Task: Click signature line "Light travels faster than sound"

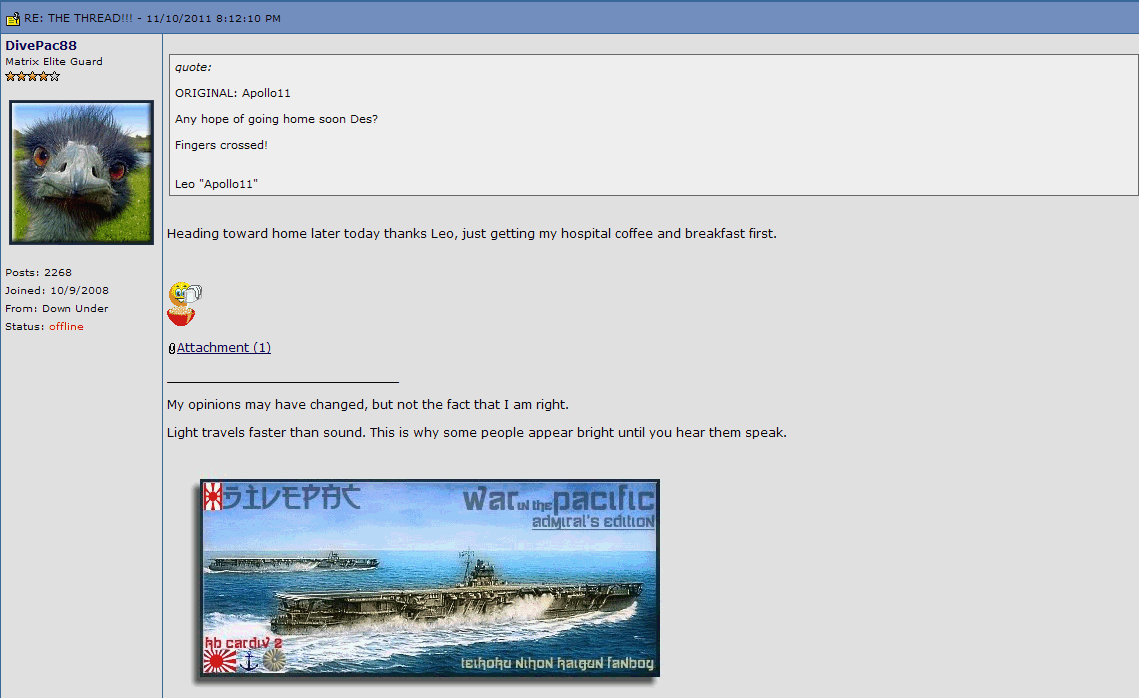Action: (x=266, y=433)
